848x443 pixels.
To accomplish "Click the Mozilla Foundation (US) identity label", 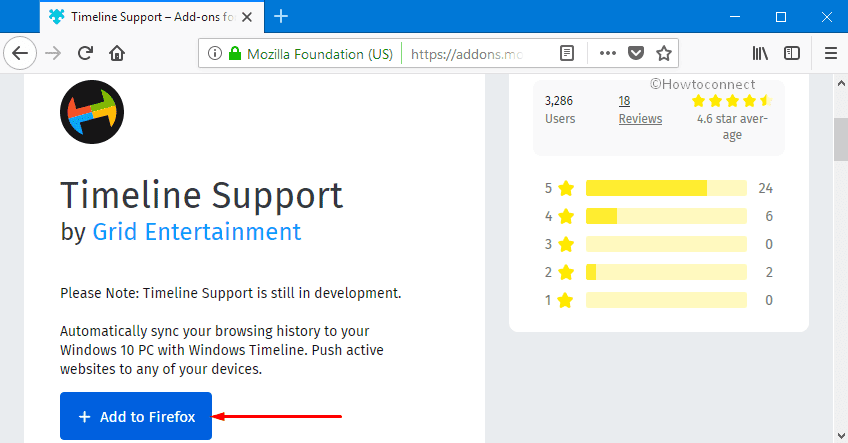I will pos(320,54).
